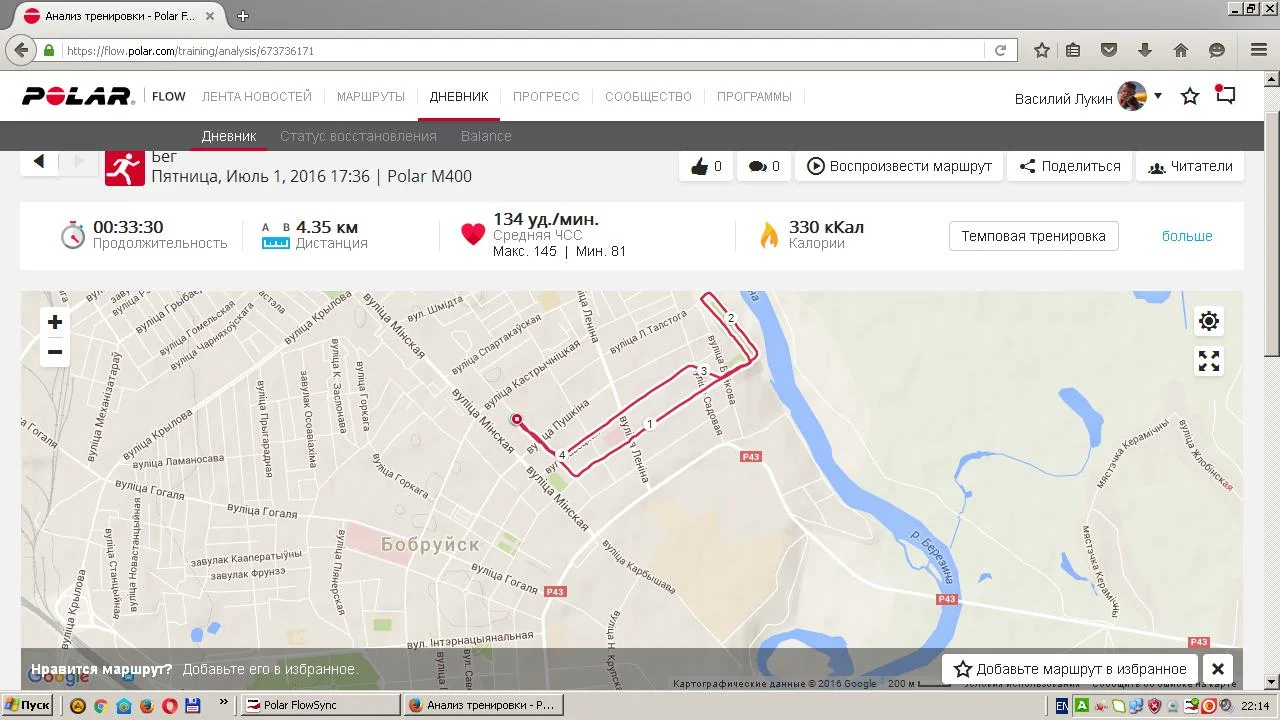Expand more stats via больше link
The width and height of the screenshot is (1280, 720).
click(x=1187, y=236)
